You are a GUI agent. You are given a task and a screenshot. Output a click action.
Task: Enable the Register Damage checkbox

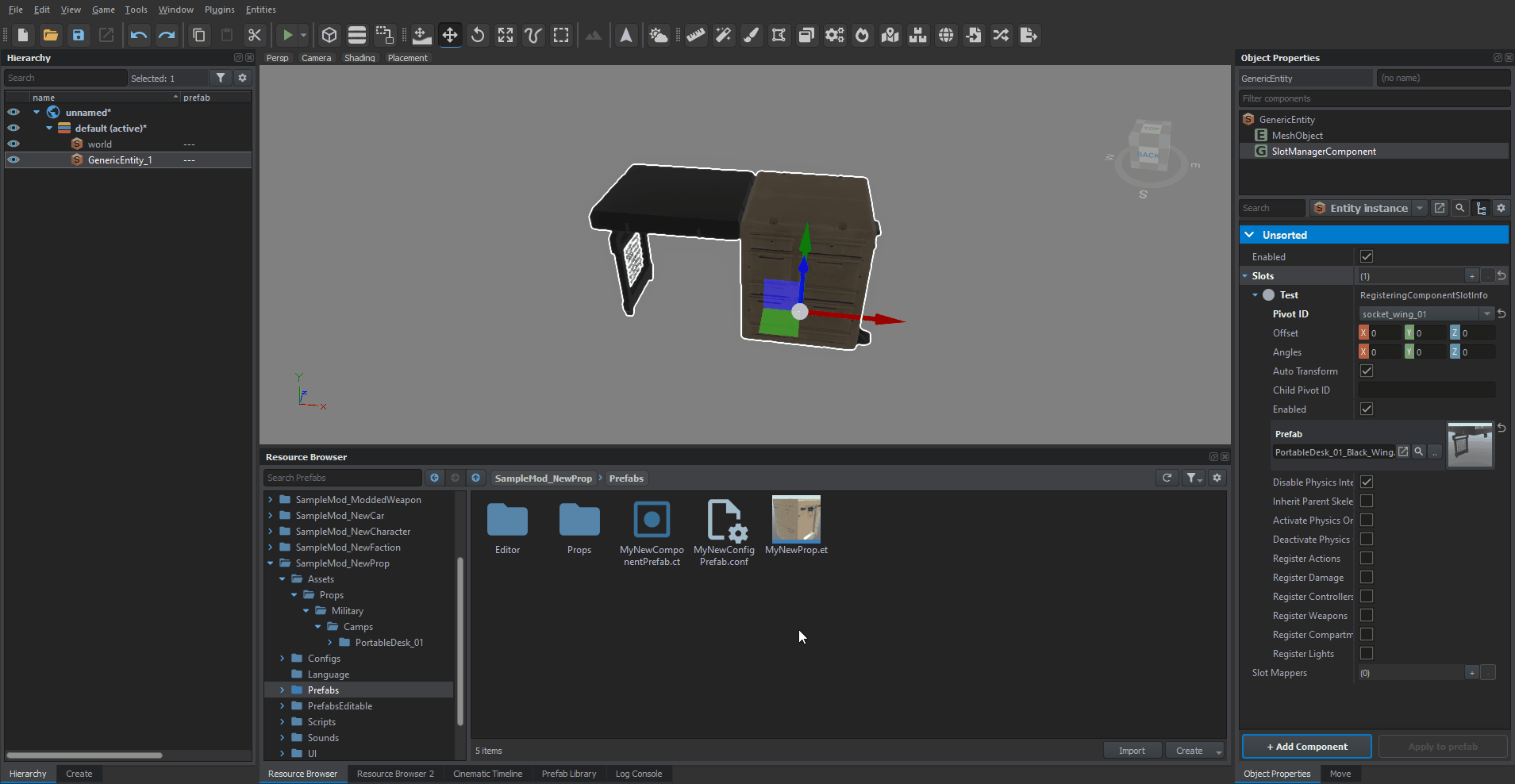pos(1366,577)
